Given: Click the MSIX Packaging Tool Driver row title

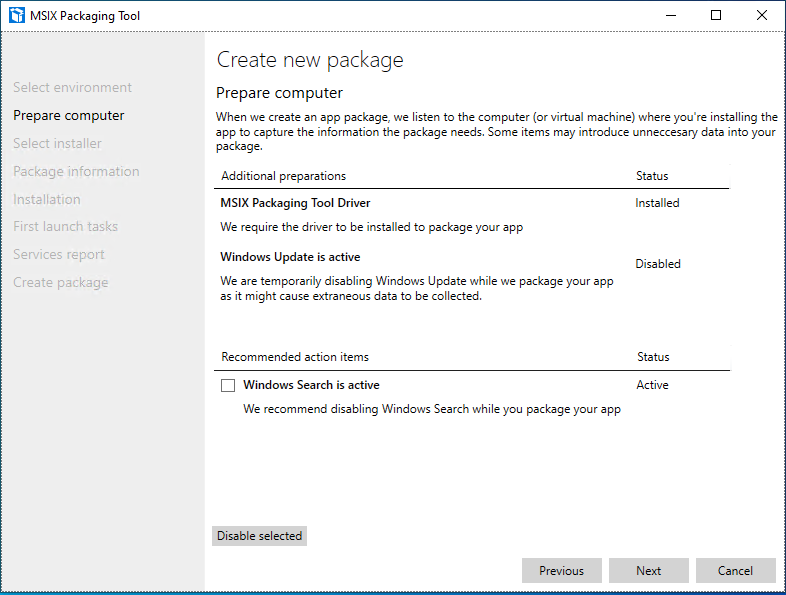Looking at the screenshot, I should click(295, 203).
